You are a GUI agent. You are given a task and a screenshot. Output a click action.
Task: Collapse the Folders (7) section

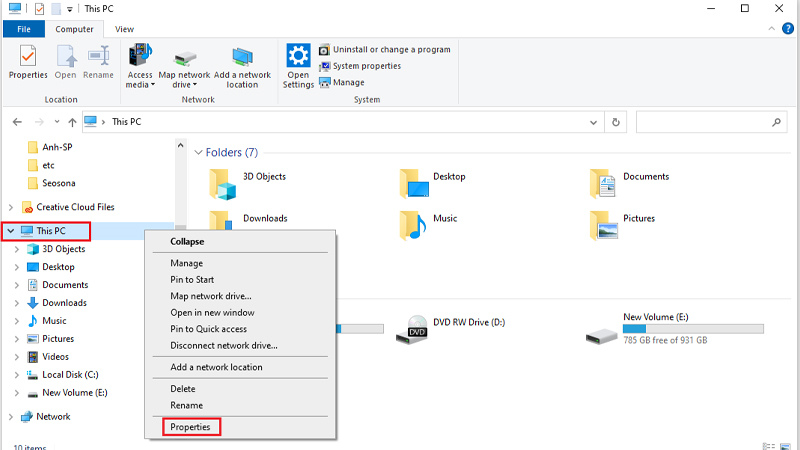tap(196, 153)
